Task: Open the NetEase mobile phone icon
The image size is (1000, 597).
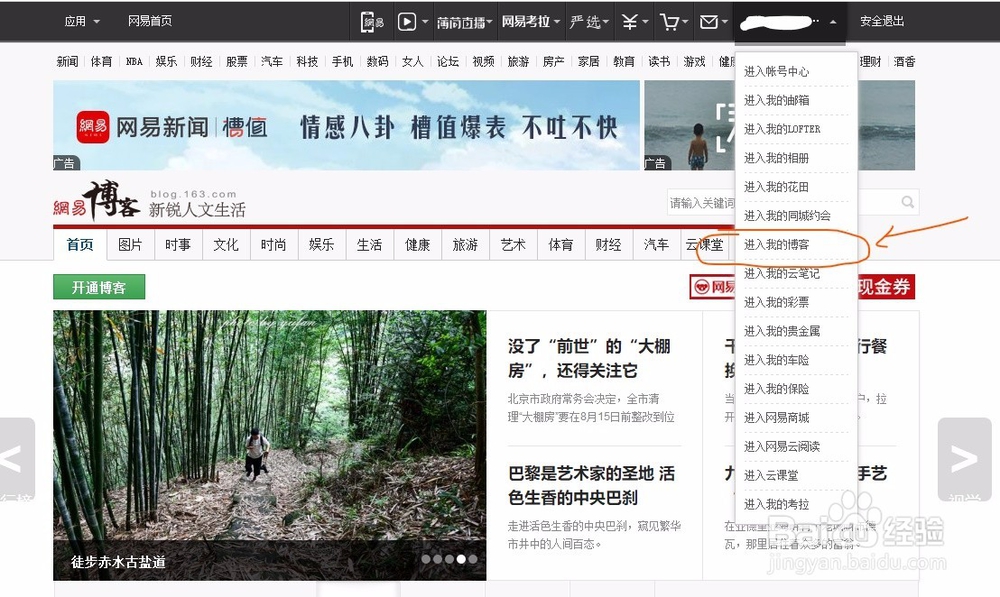Action: pyautogui.click(x=372, y=22)
